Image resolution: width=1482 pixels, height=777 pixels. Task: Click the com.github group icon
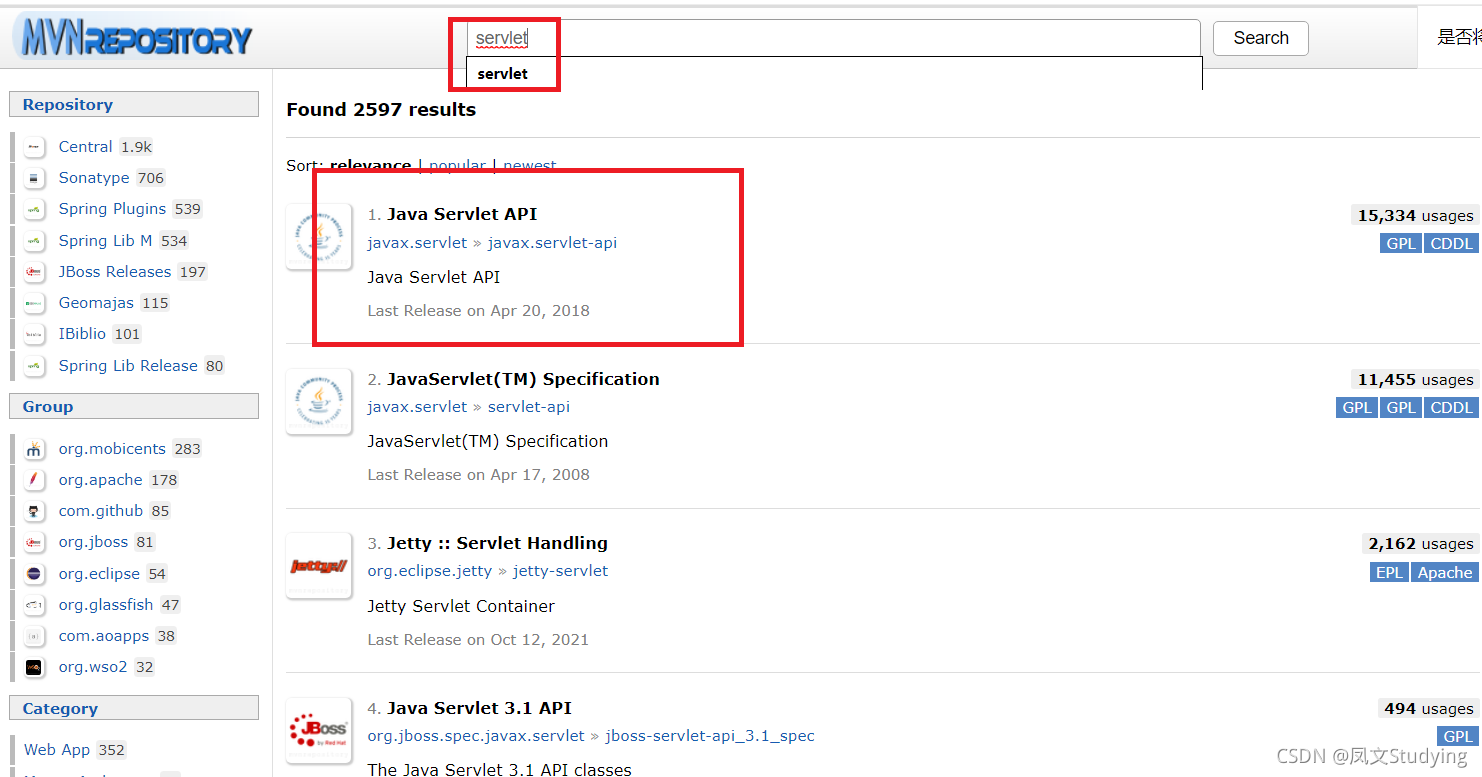click(x=34, y=511)
